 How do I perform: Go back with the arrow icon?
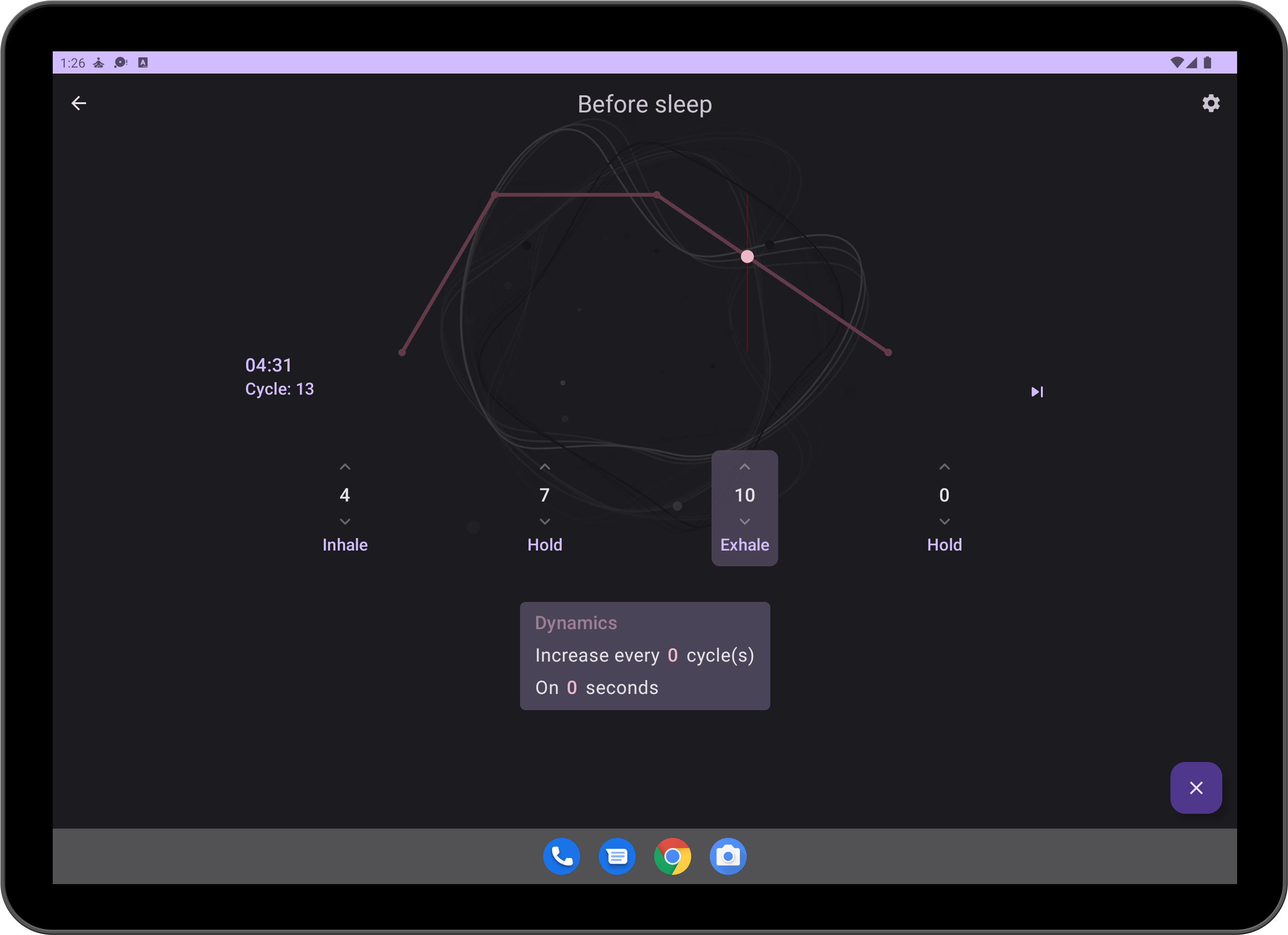pyautogui.click(x=79, y=103)
